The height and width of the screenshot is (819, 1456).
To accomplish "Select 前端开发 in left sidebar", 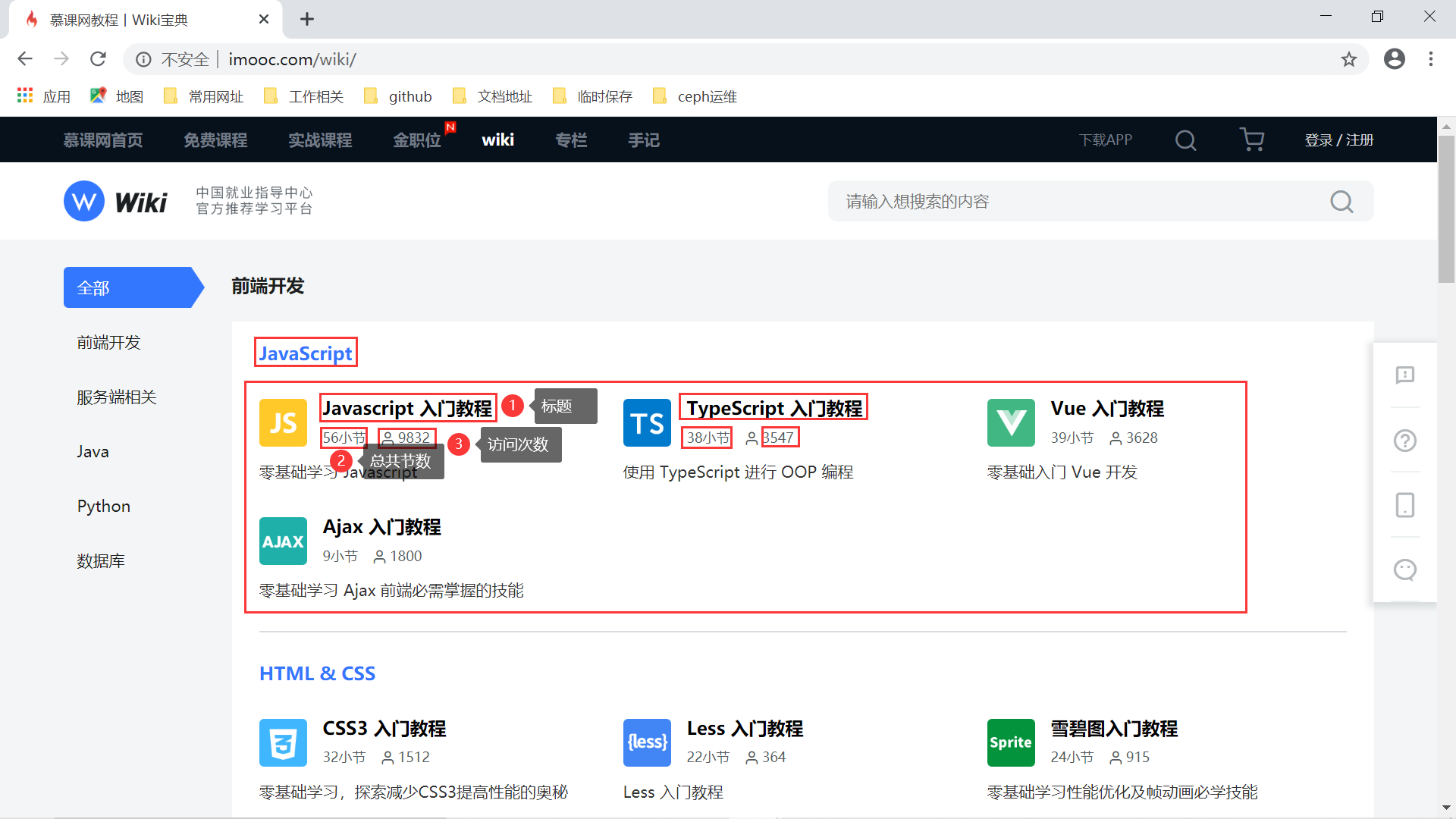I will (108, 343).
